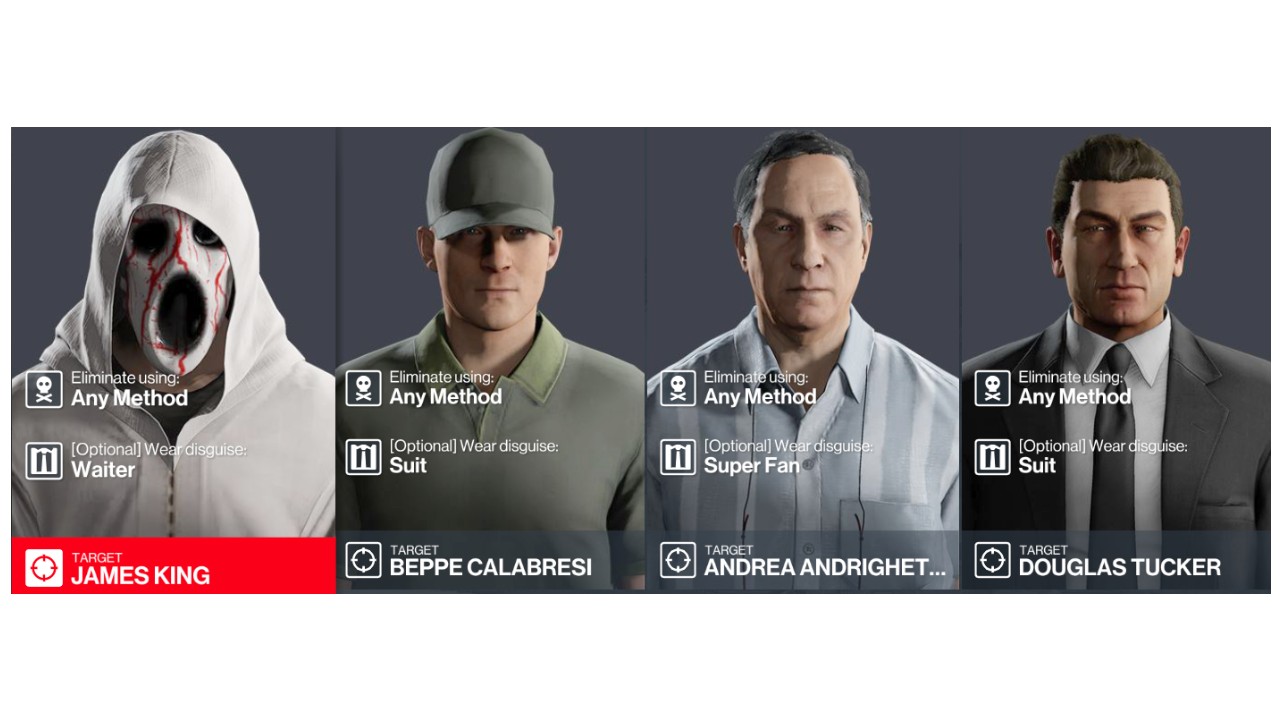Click the skull icon on Douglas Tucker card
Image resolution: width=1280 pixels, height=720 pixels.
[992, 388]
